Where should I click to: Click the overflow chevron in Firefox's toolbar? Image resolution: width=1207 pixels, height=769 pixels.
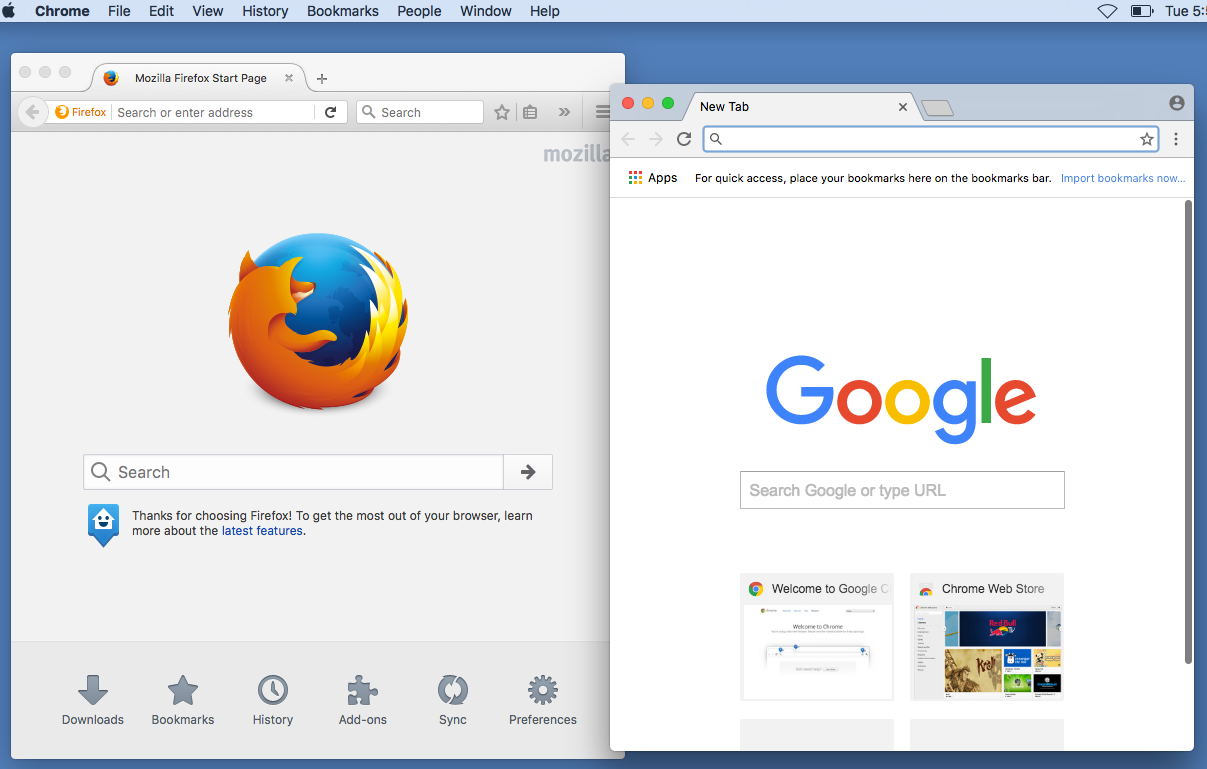click(x=564, y=111)
